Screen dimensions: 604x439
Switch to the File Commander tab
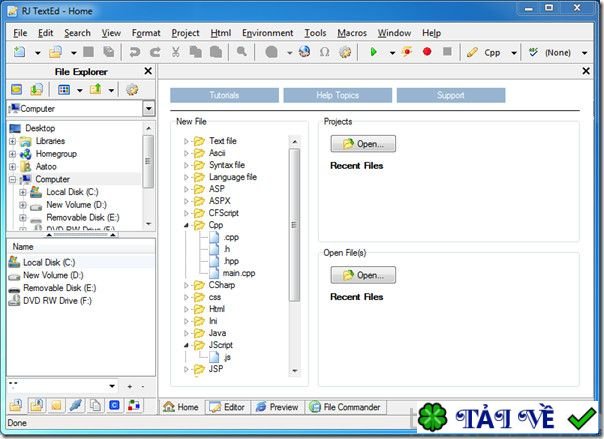pos(345,407)
